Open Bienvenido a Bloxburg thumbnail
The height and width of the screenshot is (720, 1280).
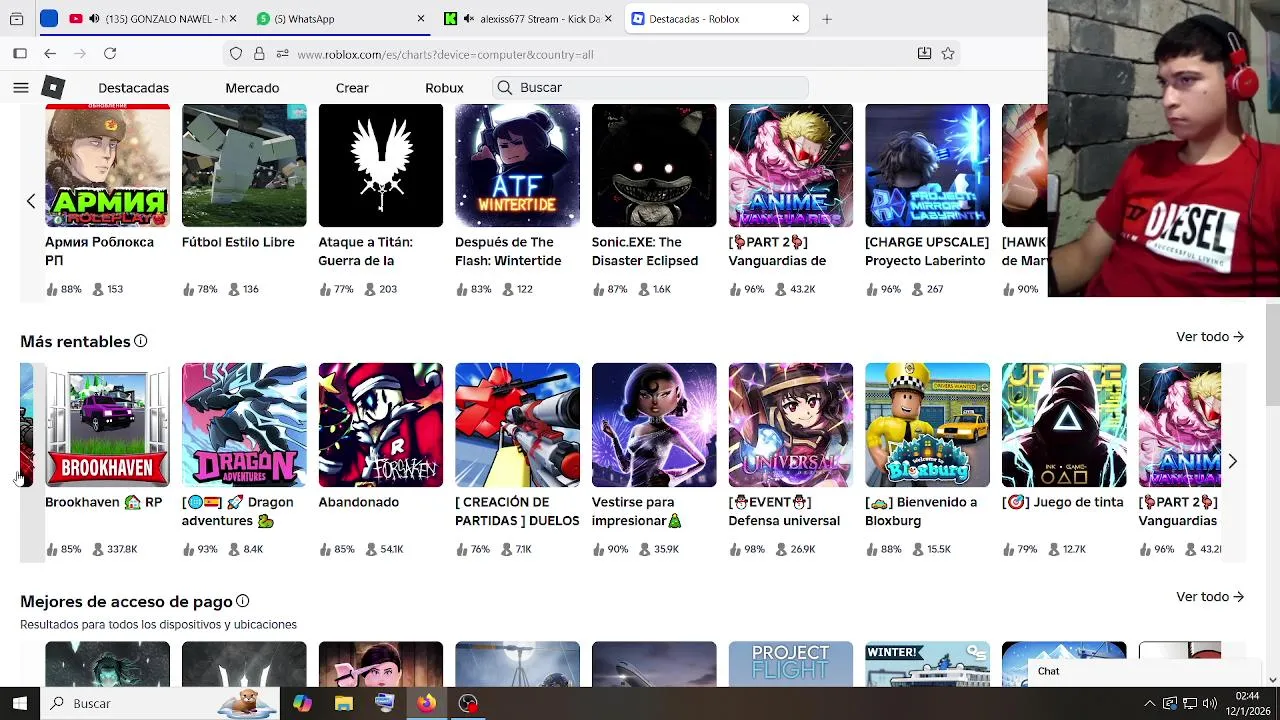927,425
